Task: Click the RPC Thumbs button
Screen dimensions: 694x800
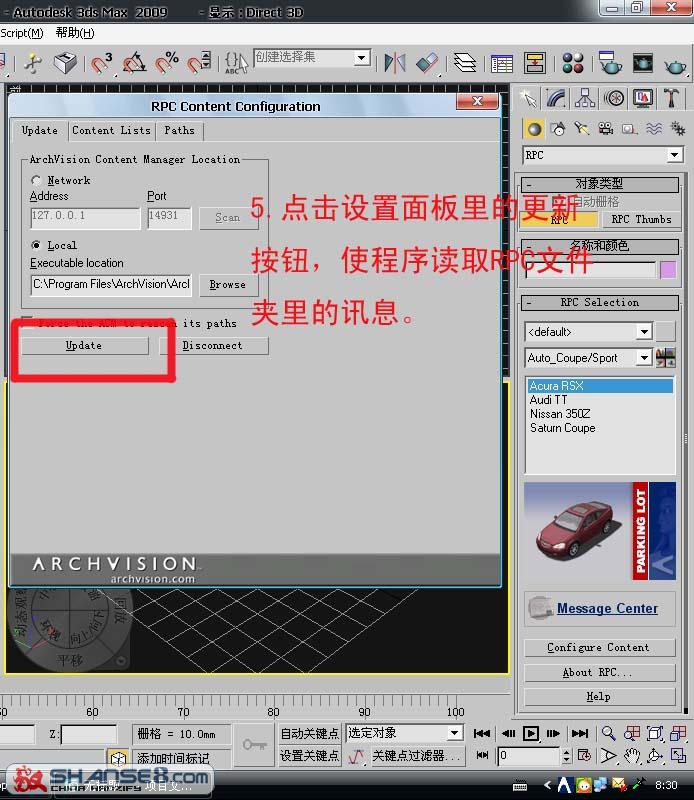Action: 641,219
